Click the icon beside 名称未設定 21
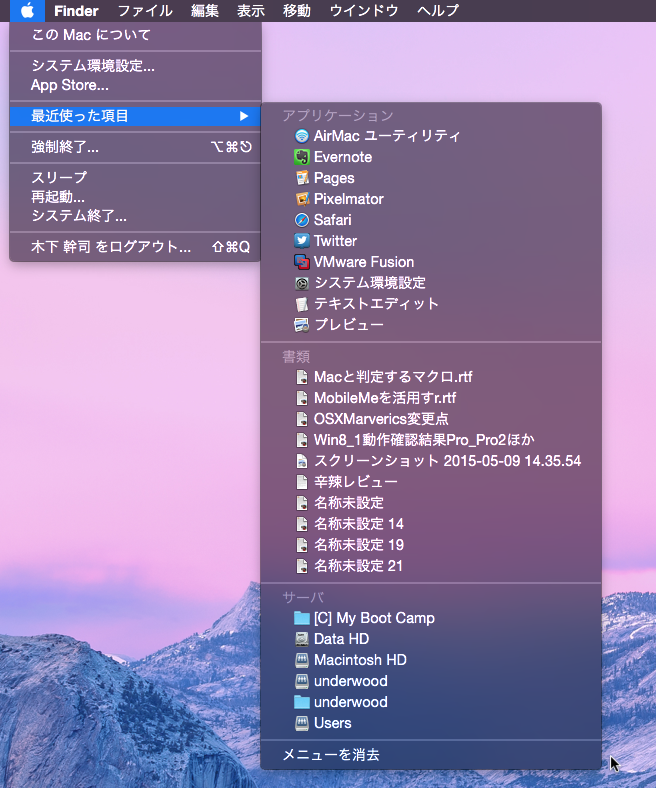Screen dimensions: 656x788 click(x=302, y=566)
